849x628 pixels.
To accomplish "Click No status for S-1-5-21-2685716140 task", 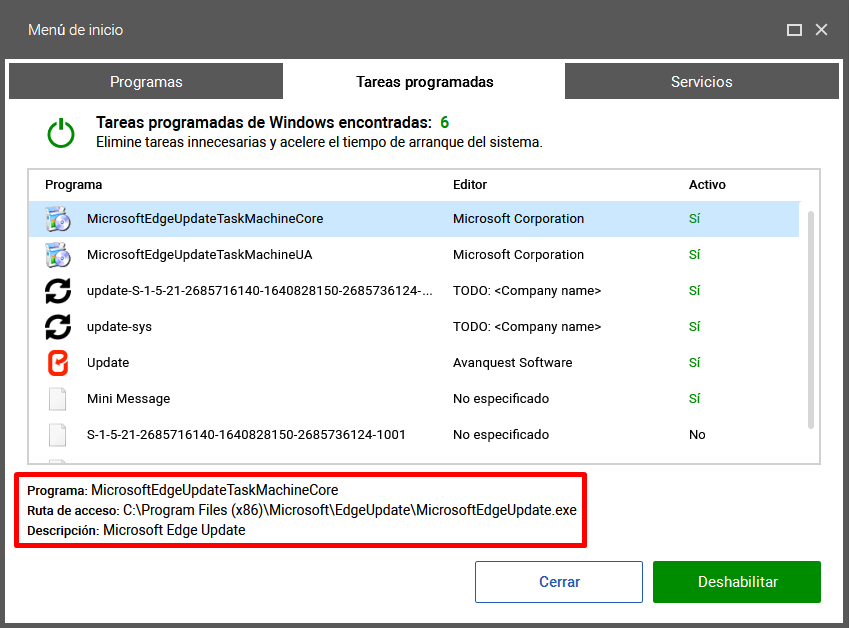I will [697, 435].
